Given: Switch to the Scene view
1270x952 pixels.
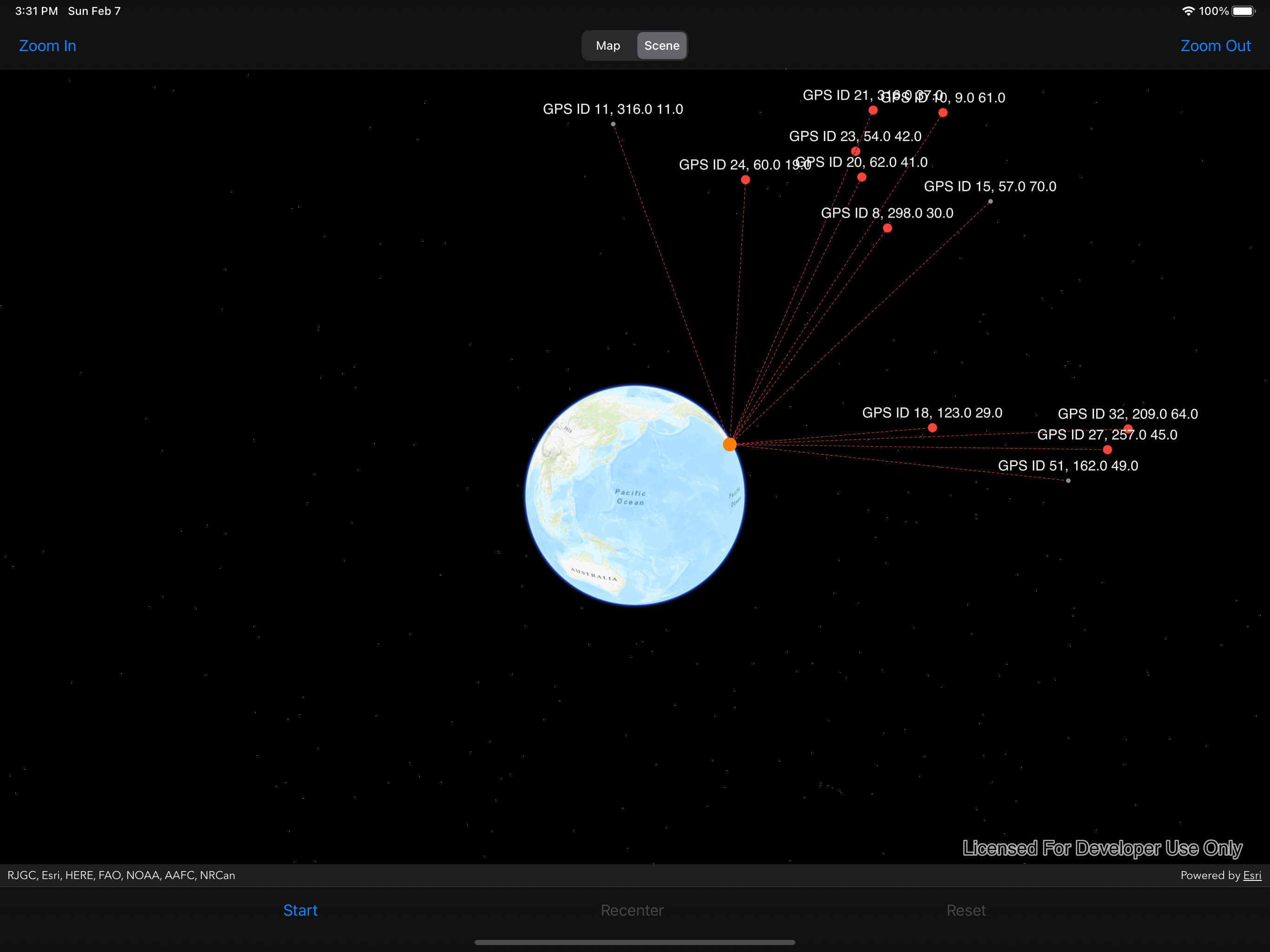Looking at the screenshot, I should [x=661, y=46].
